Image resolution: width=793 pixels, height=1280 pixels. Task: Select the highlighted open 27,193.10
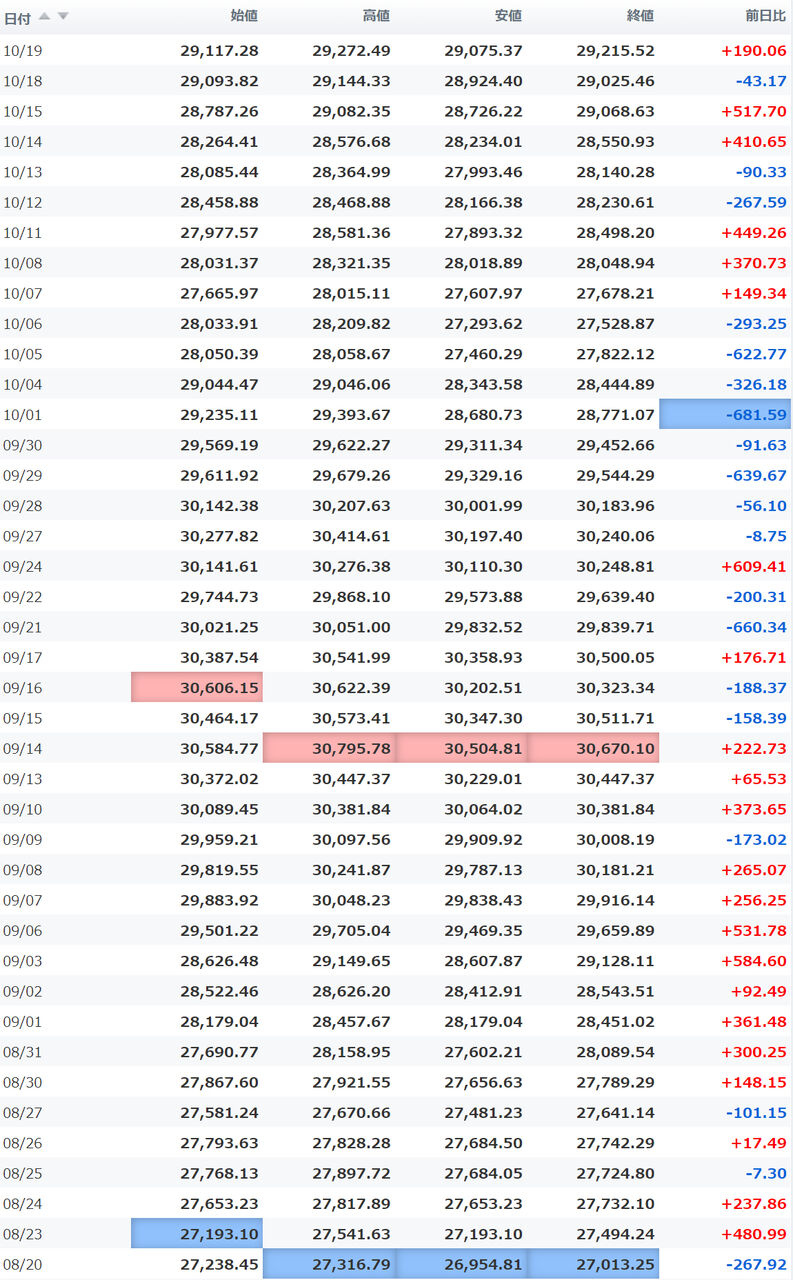pyautogui.click(x=197, y=1234)
